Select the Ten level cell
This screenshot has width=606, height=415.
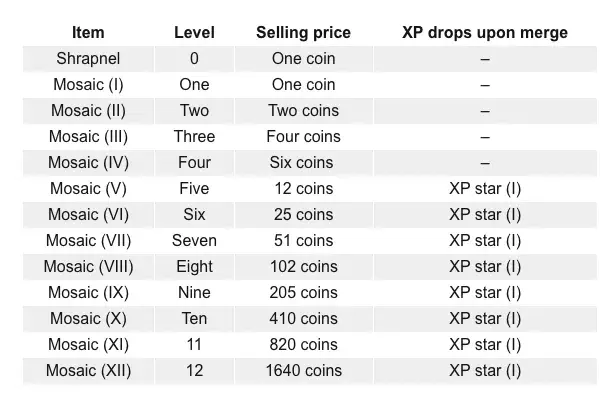click(x=194, y=318)
